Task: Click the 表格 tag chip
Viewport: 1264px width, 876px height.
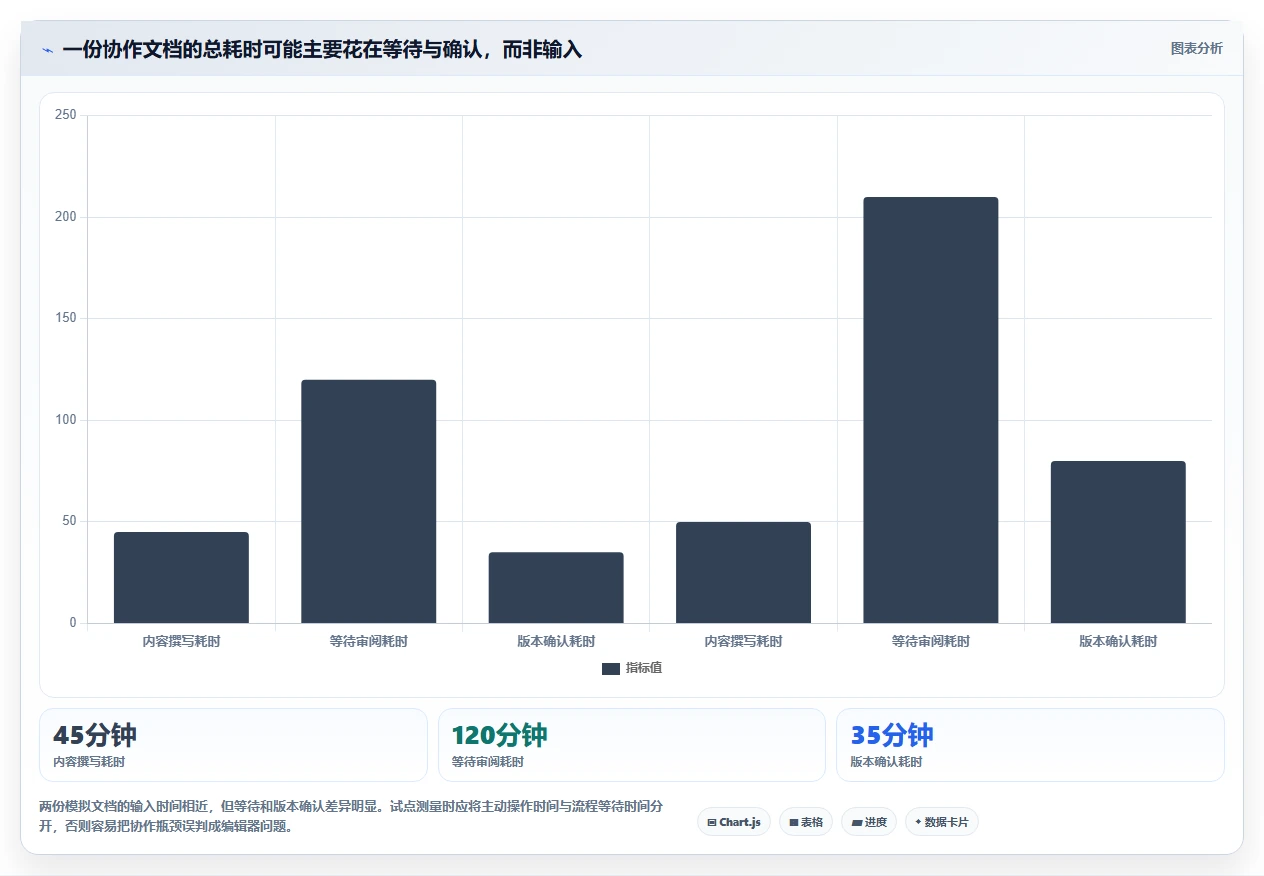Action: (x=806, y=822)
